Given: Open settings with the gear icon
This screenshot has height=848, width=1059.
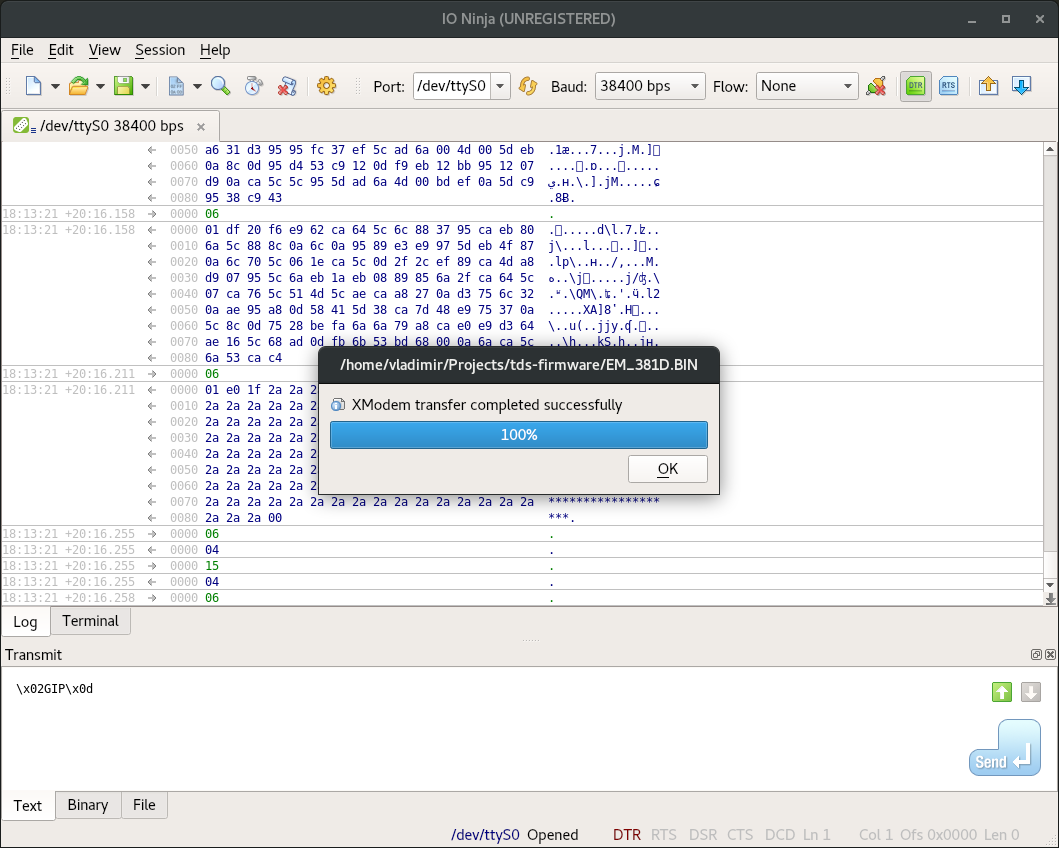Looking at the screenshot, I should (x=326, y=86).
